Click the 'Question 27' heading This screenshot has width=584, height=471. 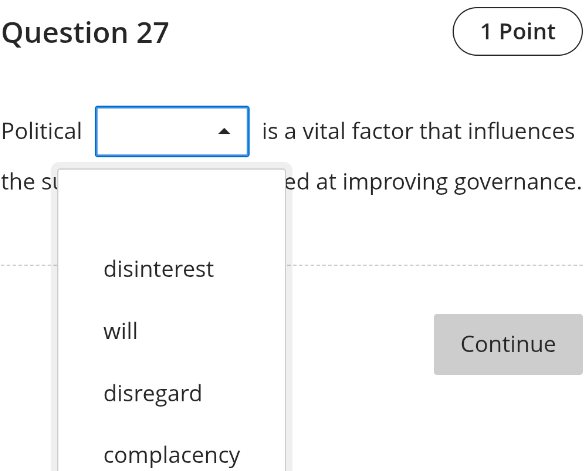(x=85, y=33)
